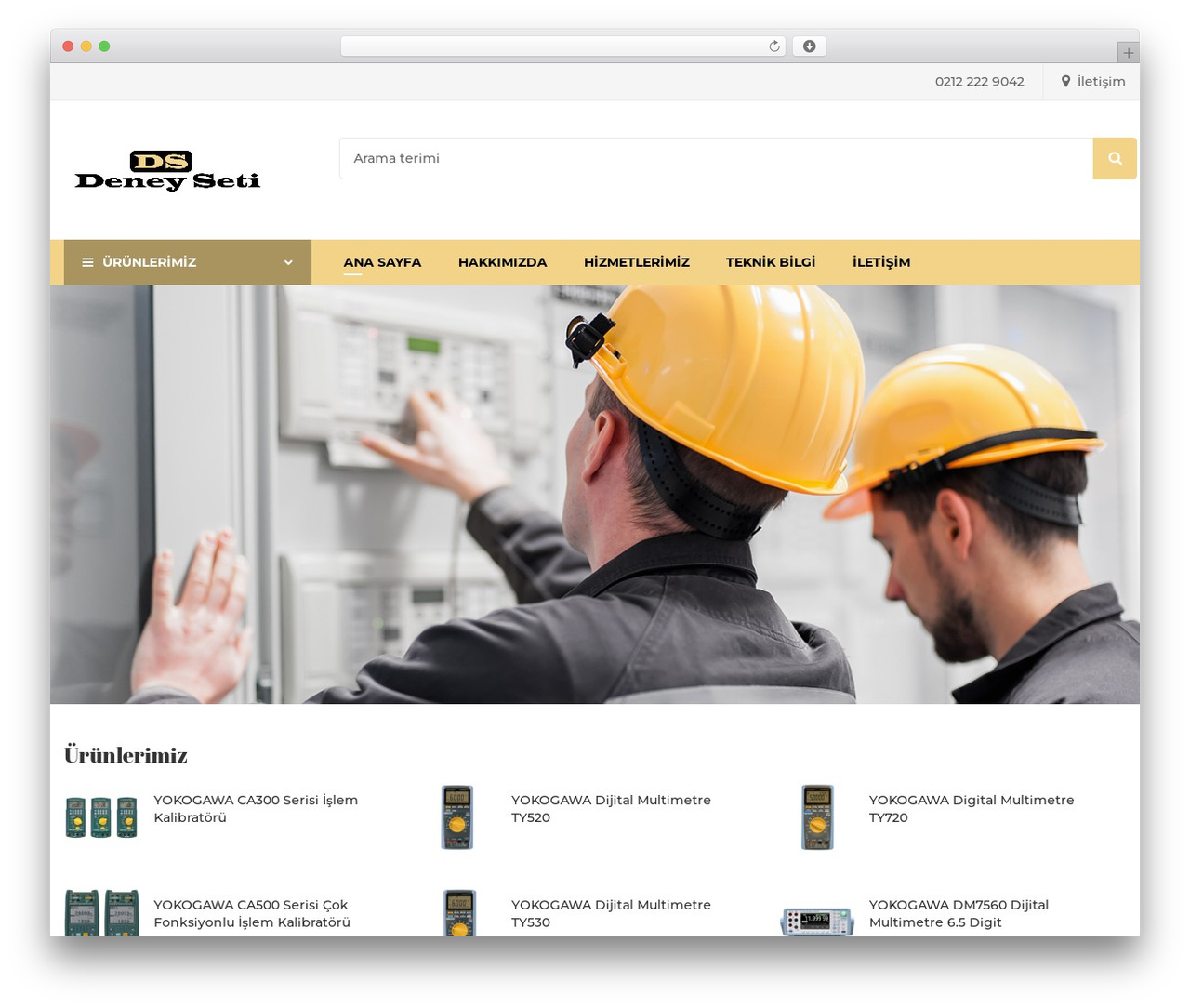Open İletişim in the yellow navigation bar
Image resolution: width=1190 pixels, height=1008 pixels.
coord(881,262)
